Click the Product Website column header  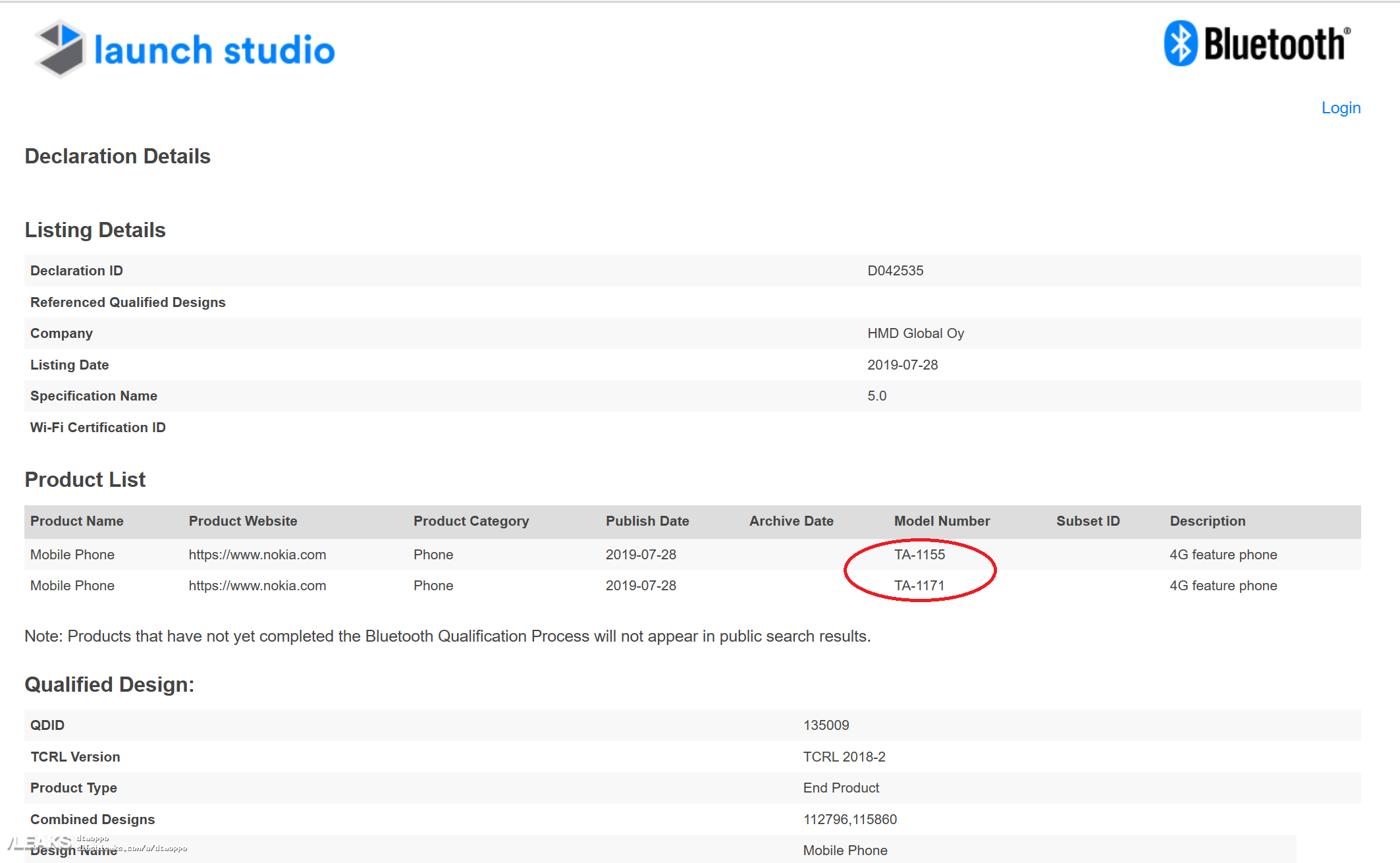[243, 521]
